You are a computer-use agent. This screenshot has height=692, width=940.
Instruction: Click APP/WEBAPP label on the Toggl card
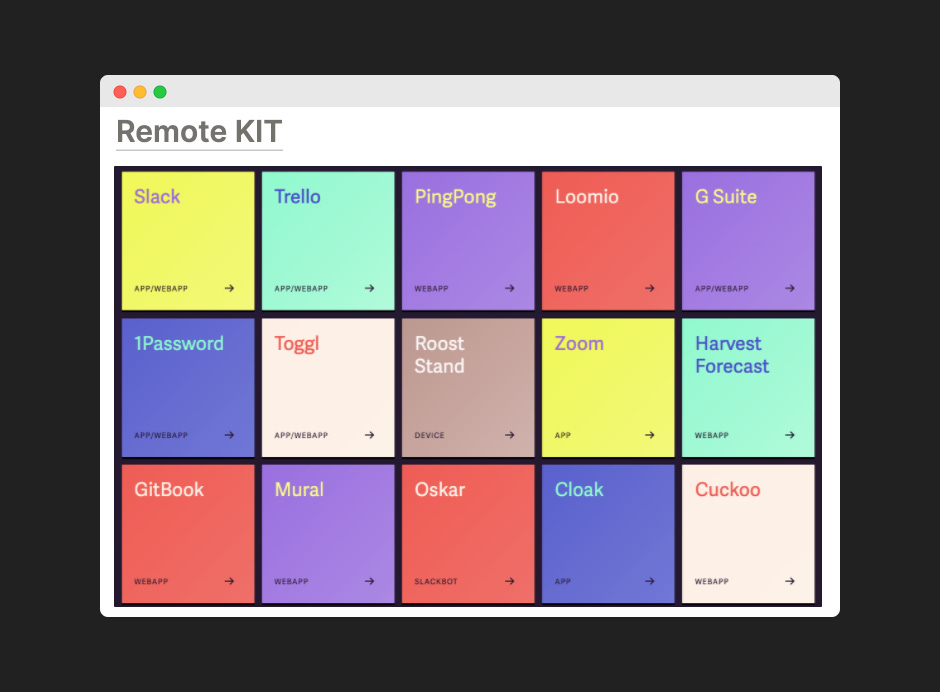pyautogui.click(x=302, y=435)
